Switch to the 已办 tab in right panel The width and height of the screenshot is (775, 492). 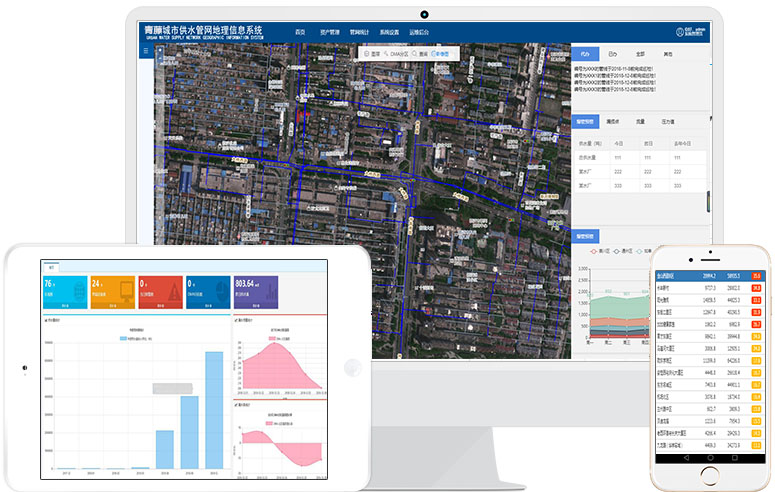coord(612,54)
